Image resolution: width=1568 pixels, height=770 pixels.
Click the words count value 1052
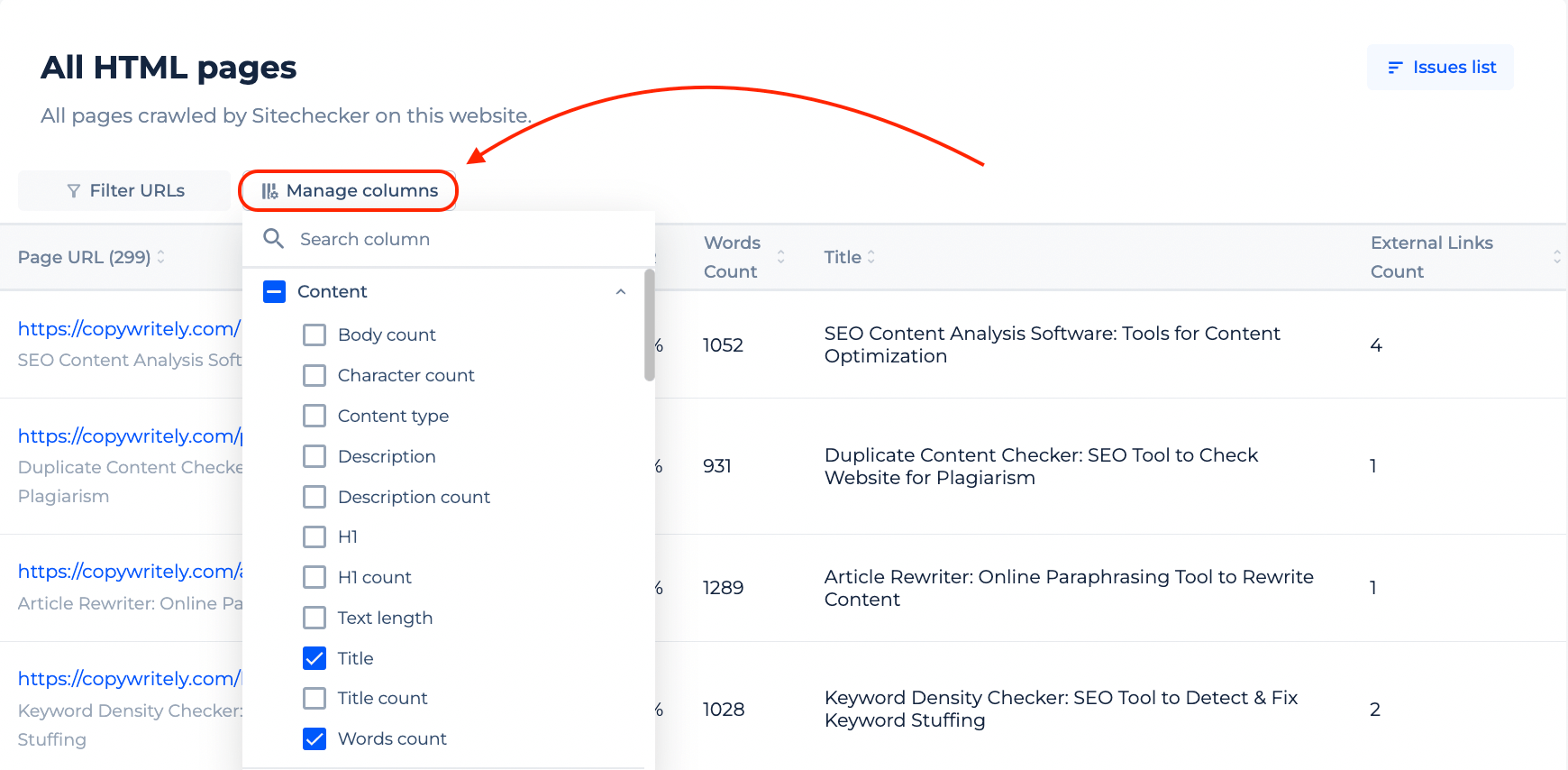pyautogui.click(x=723, y=345)
